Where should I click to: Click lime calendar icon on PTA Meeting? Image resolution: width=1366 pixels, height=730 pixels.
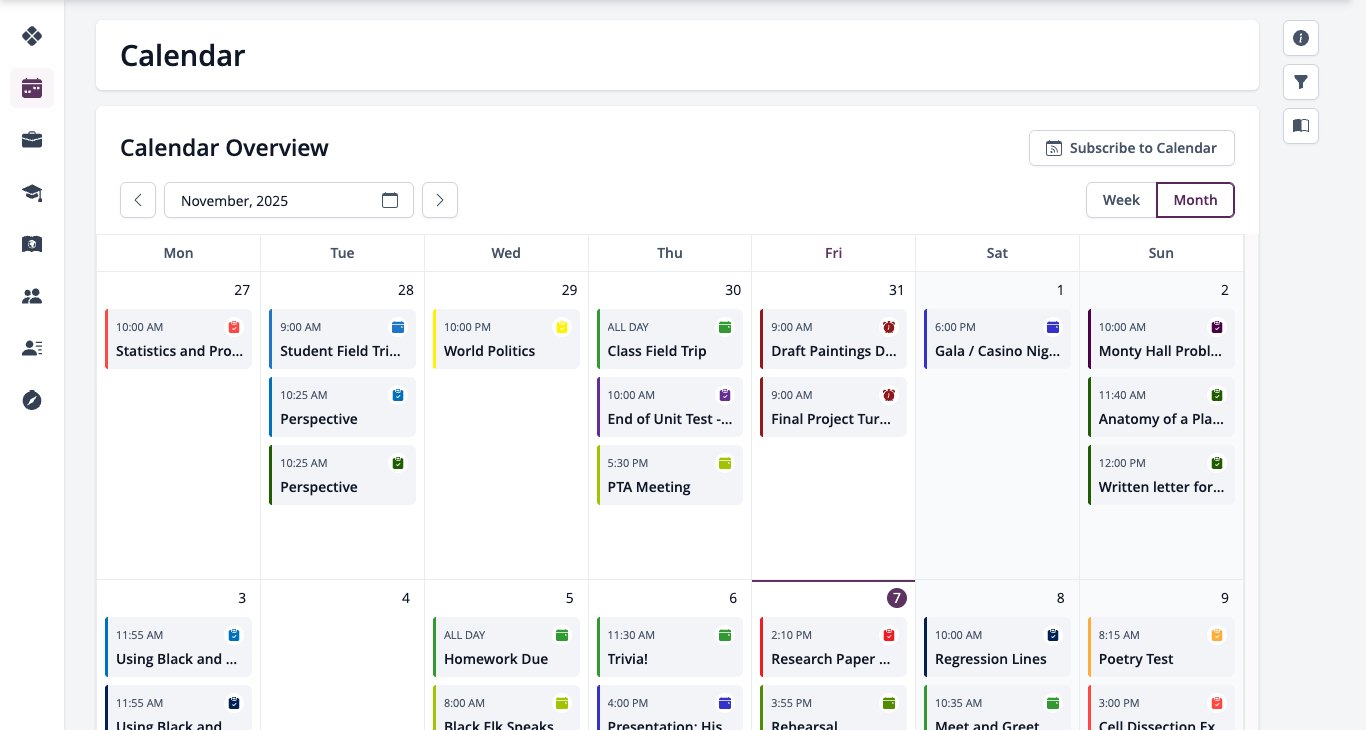click(725, 463)
